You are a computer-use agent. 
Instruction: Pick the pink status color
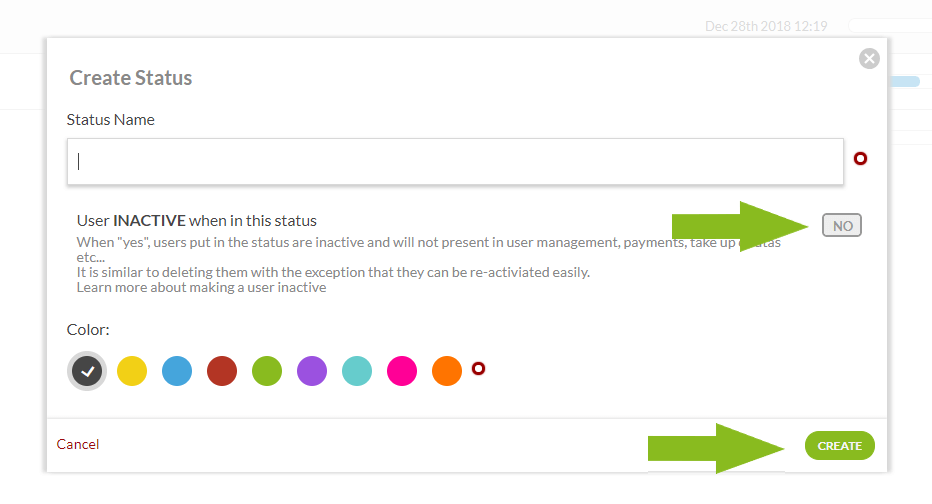pyautogui.click(x=402, y=371)
